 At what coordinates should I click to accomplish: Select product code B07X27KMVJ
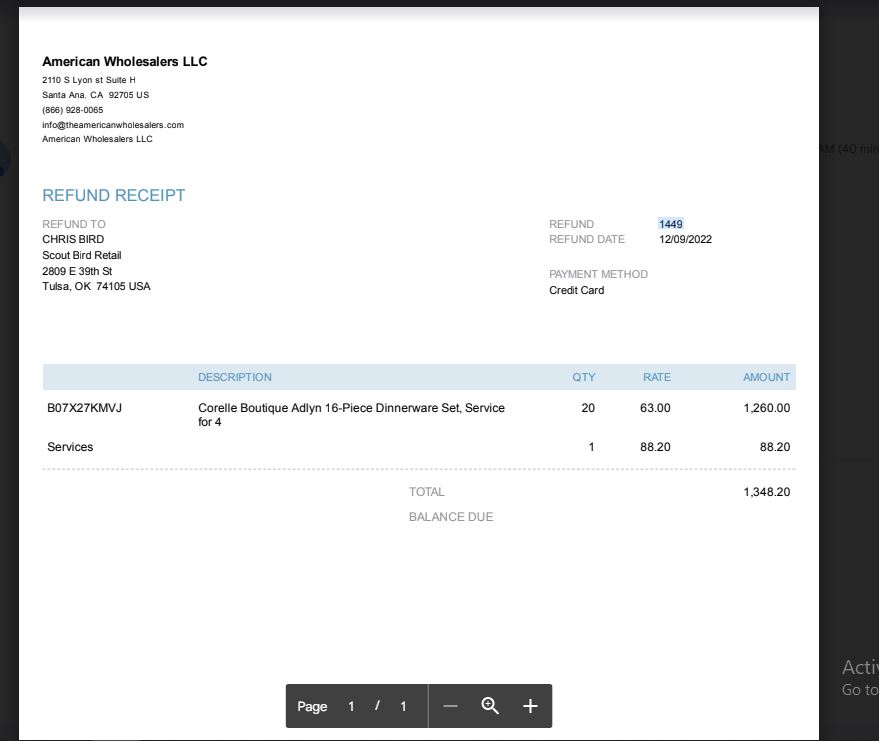[x=84, y=408]
